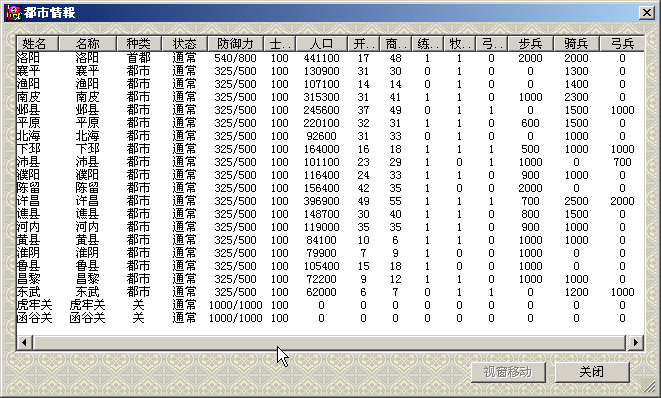Screen dimensions: 661x398
Task: Click the 步兵 column header
Action: 530,43
